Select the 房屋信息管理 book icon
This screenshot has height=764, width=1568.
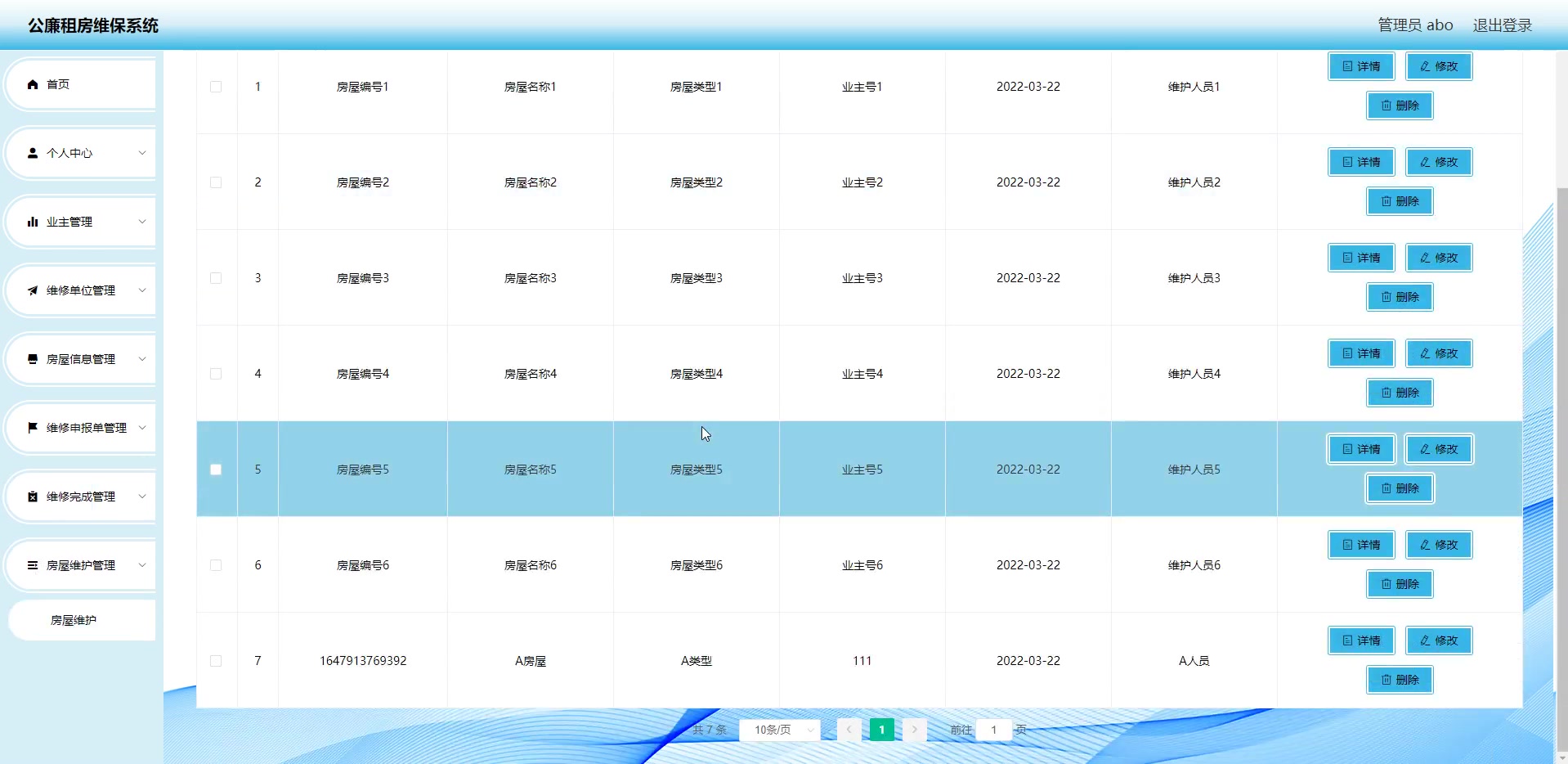point(32,359)
